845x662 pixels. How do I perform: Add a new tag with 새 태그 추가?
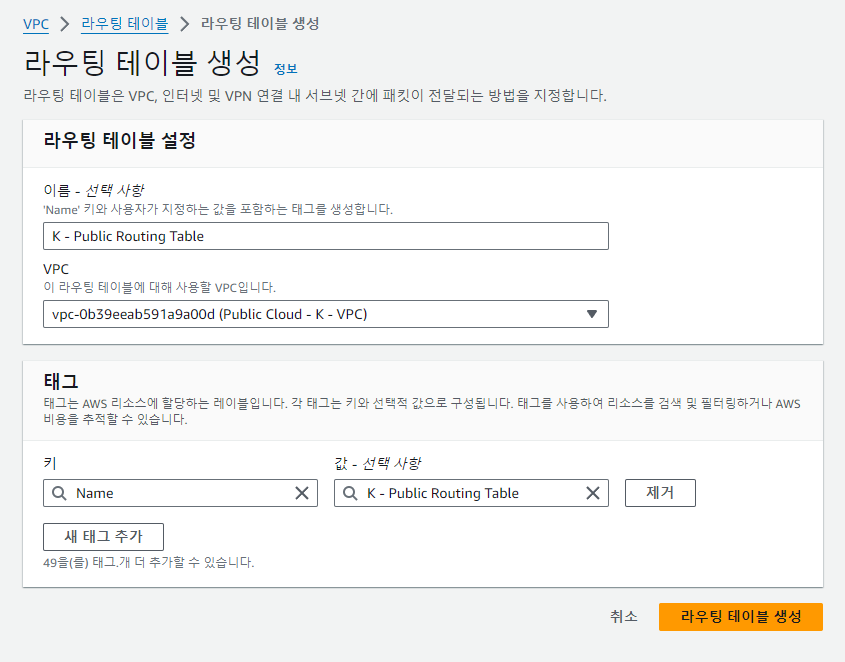[x=102, y=536]
